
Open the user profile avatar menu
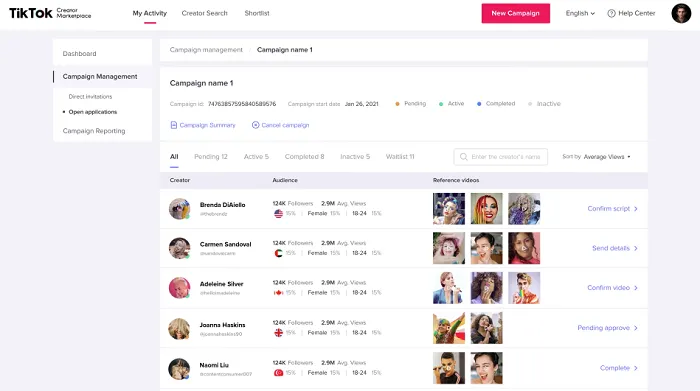(681, 13)
